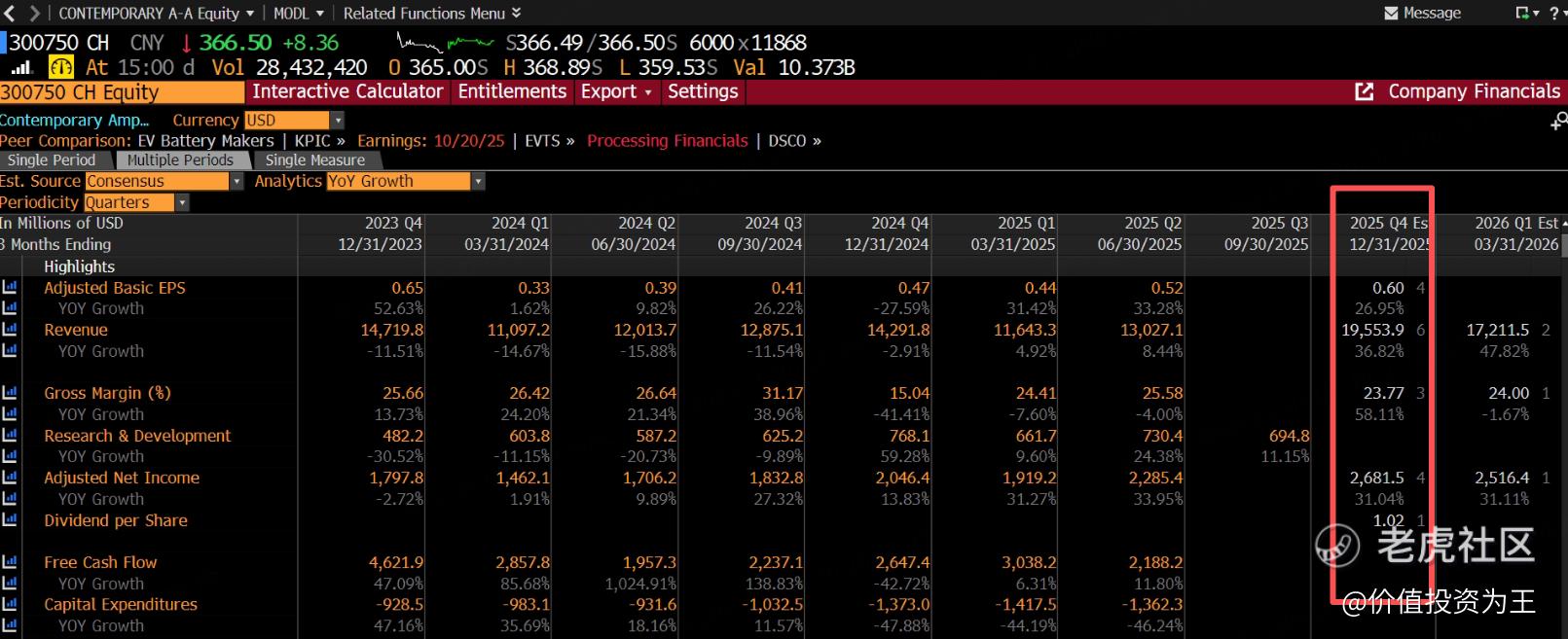Click the help question mark icon

tap(1553, 13)
